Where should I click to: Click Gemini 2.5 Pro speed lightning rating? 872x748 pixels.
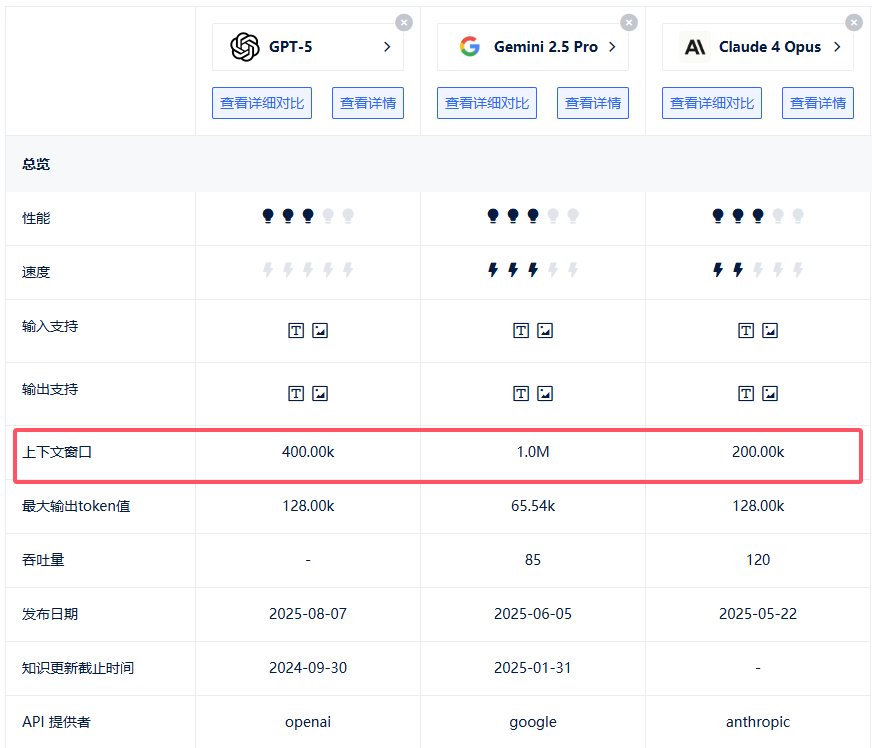coord(533,270)
